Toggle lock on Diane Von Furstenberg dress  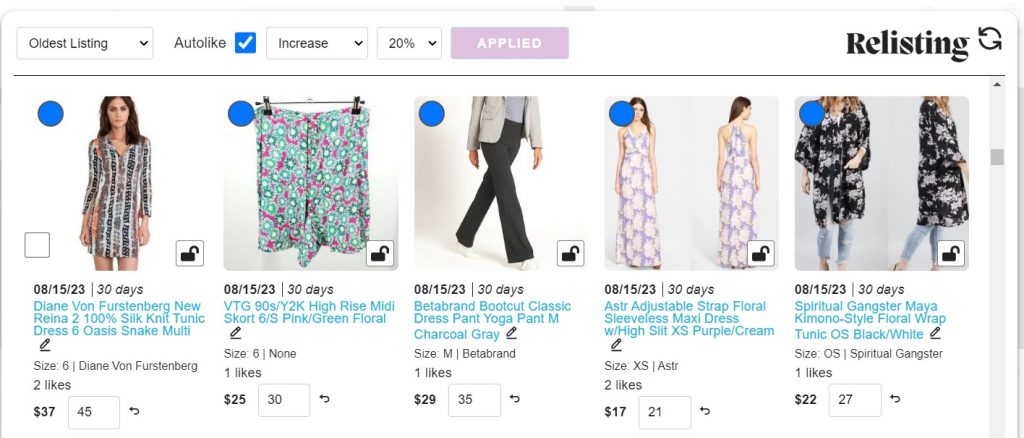(189, 253)
